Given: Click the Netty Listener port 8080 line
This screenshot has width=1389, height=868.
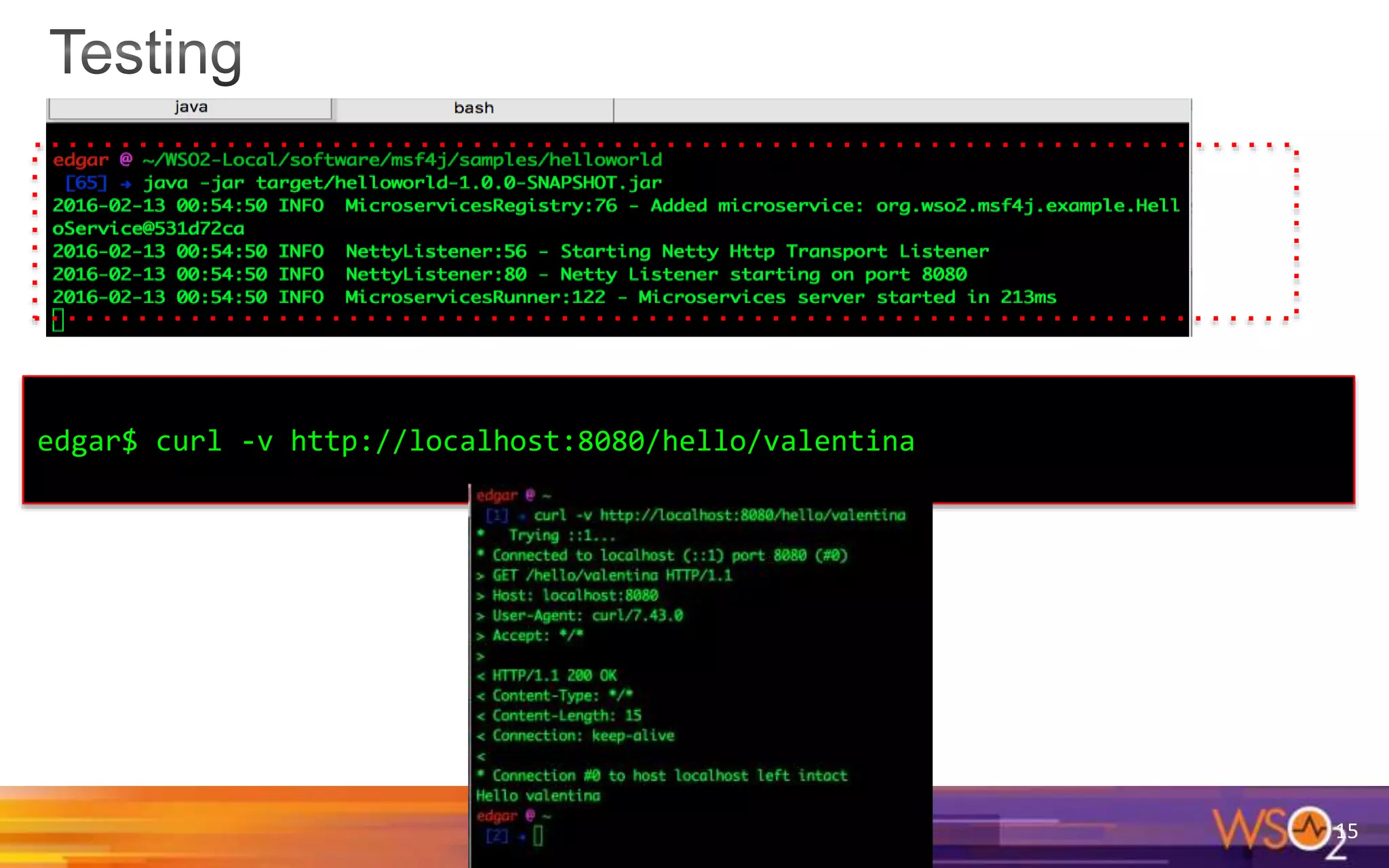Looking at the screenshot, I should pos(510,275).
